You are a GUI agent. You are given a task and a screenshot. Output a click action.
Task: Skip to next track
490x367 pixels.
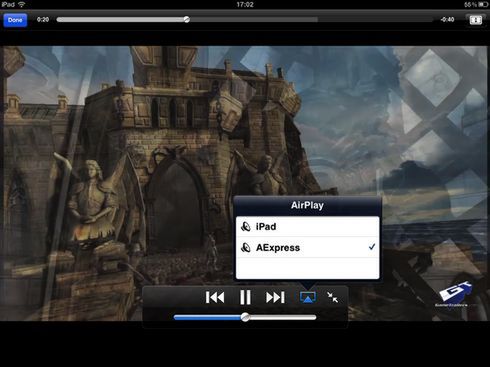(x=275, y=297)
